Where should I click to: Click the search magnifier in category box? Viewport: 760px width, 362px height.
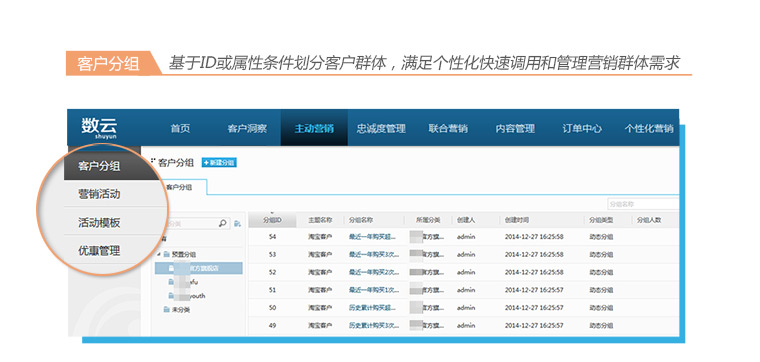(x=222, y=223)
